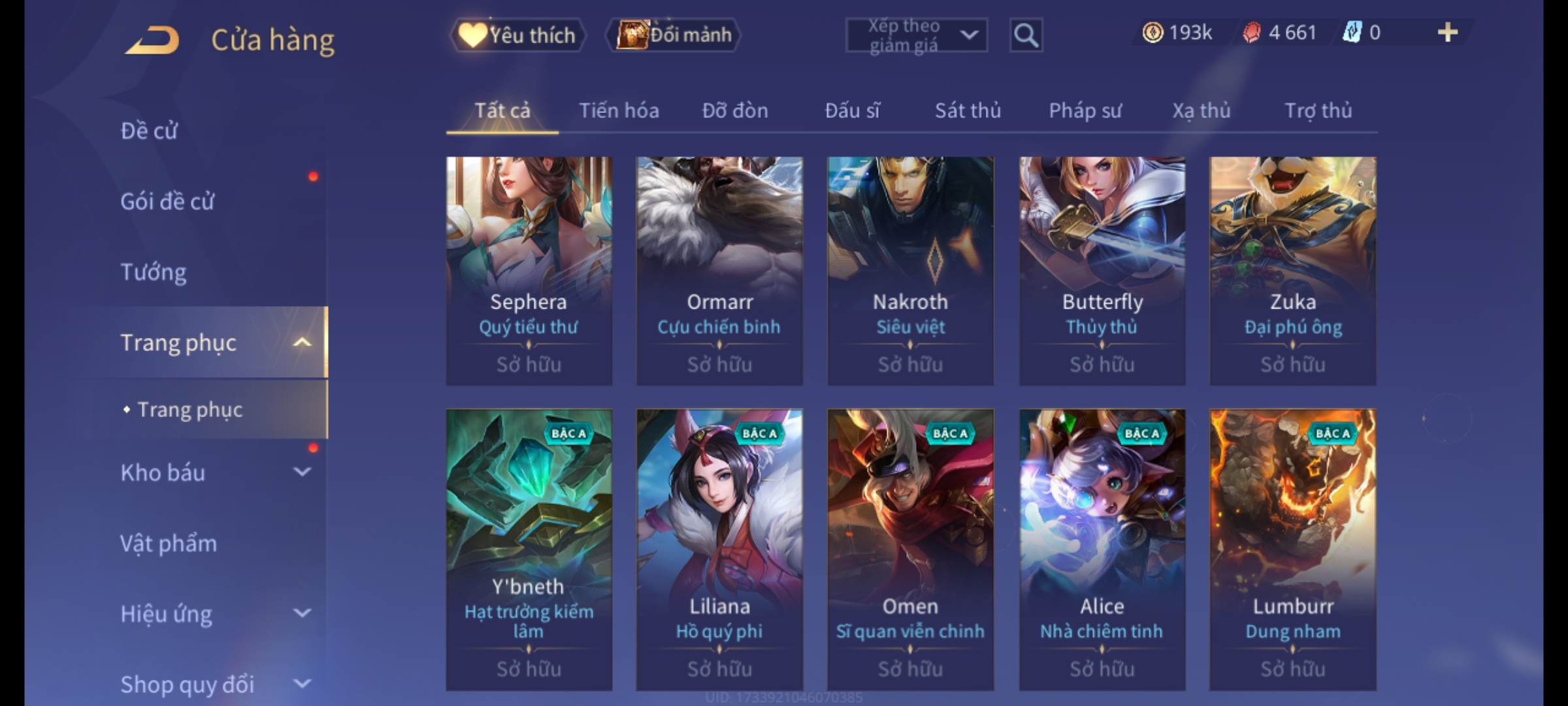This screenshot has height=706, width=1568.
Task: Click the Đổi mảnh chest icon
Action: (632, 35)
